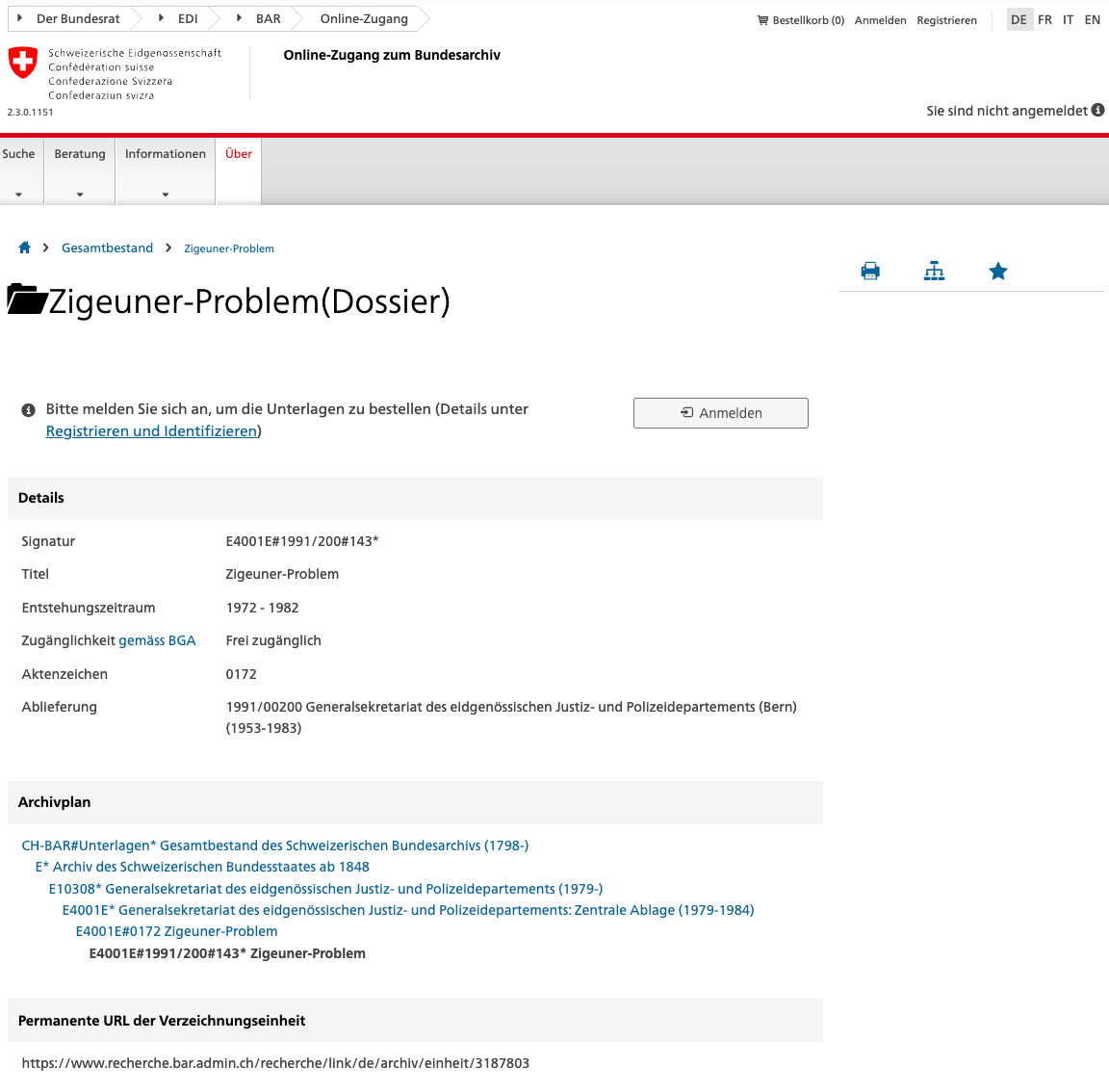Select the FR language option

[1045, 19]
